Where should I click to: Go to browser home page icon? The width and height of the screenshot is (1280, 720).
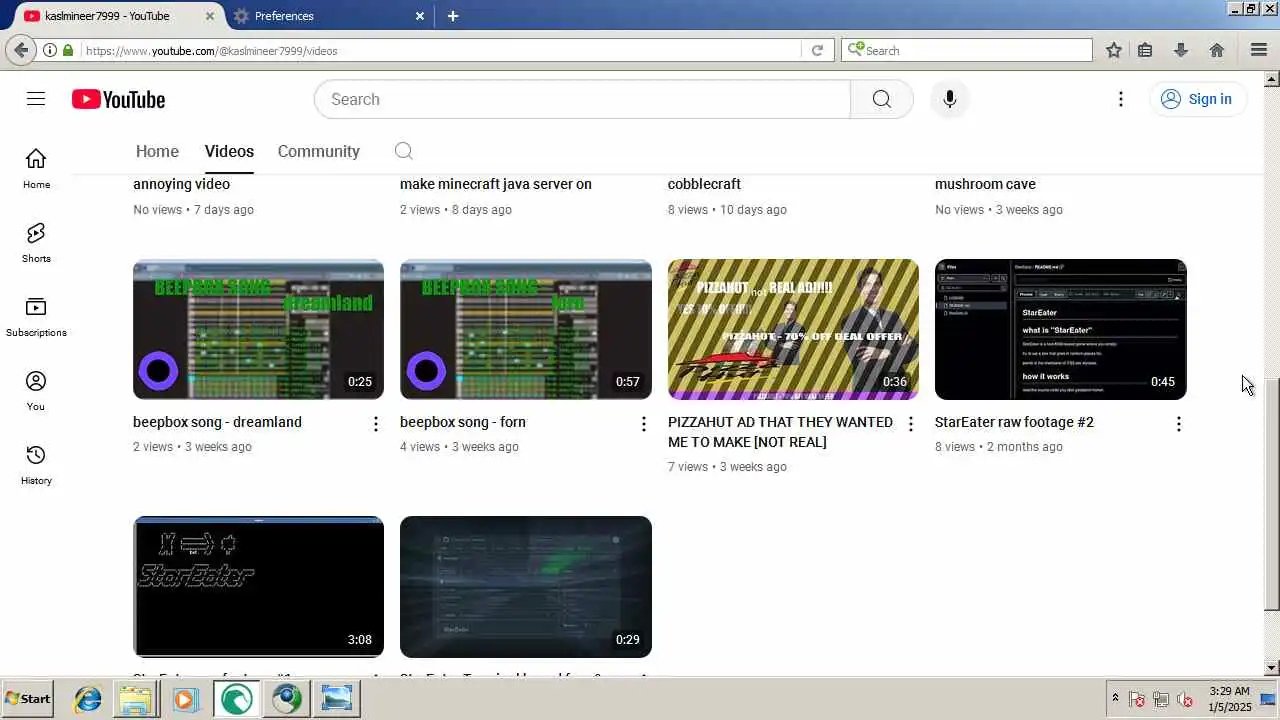(x=1217, y=50)
